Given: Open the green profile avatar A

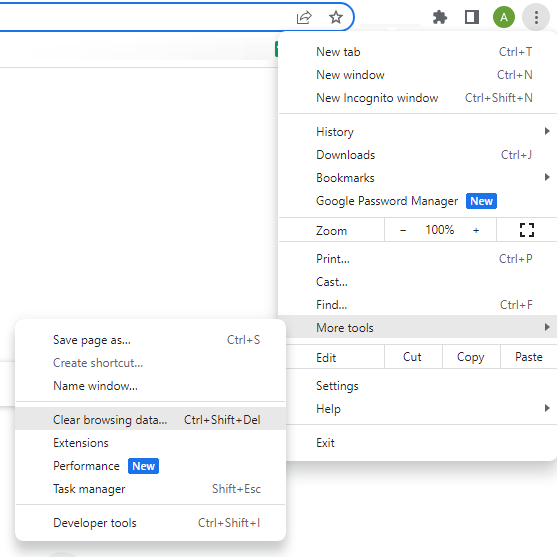Looking at the screenshot, I should point(504,17).
